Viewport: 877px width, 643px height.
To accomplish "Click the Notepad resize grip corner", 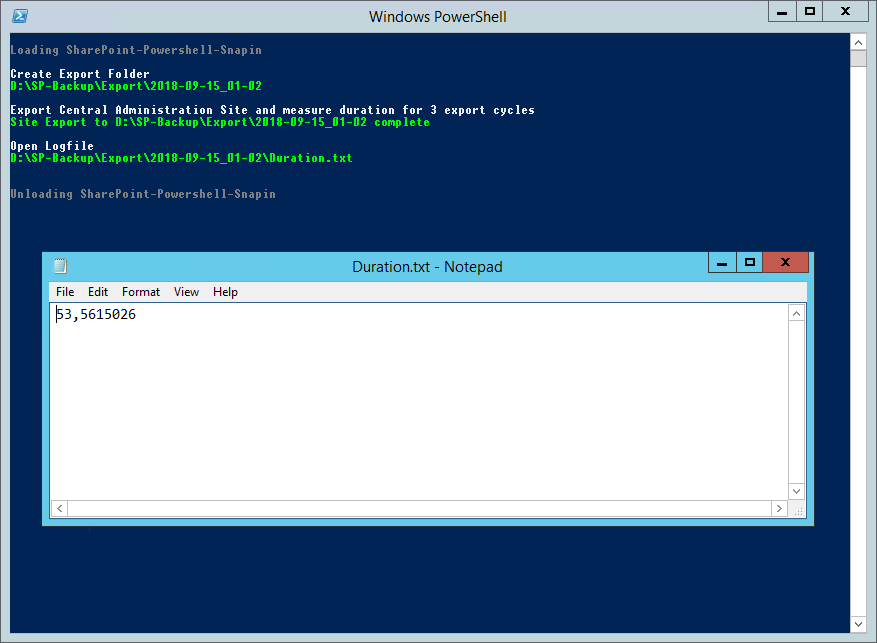I will tap(798, 510).
